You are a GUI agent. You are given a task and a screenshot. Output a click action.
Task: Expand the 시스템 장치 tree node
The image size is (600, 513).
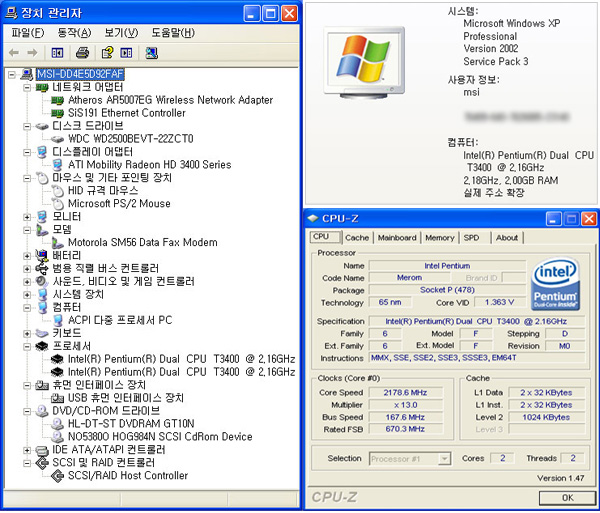[x=27, y=295]
